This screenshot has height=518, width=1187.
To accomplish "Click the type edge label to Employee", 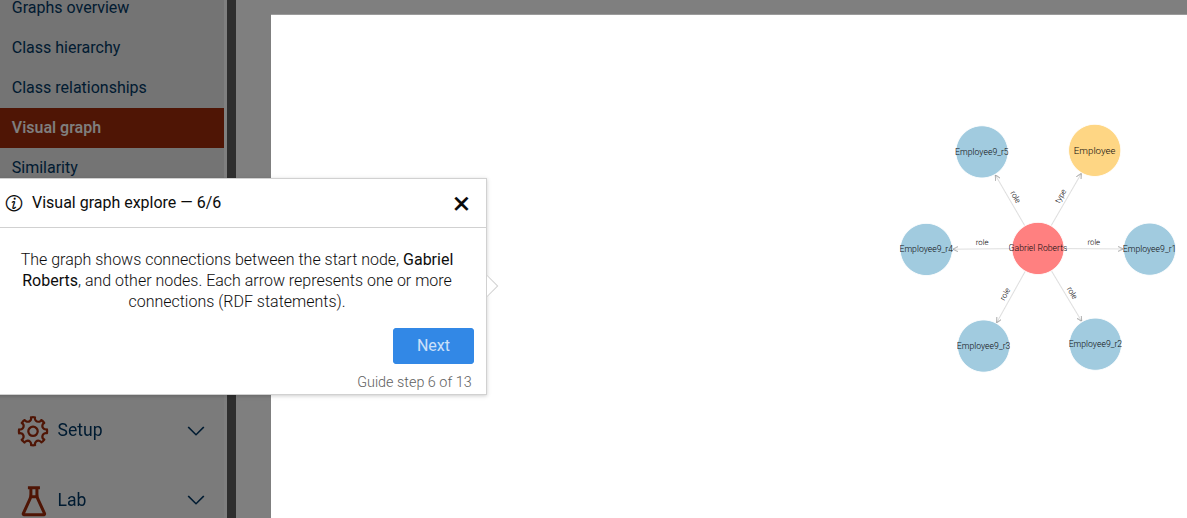I will [1061, 196].
